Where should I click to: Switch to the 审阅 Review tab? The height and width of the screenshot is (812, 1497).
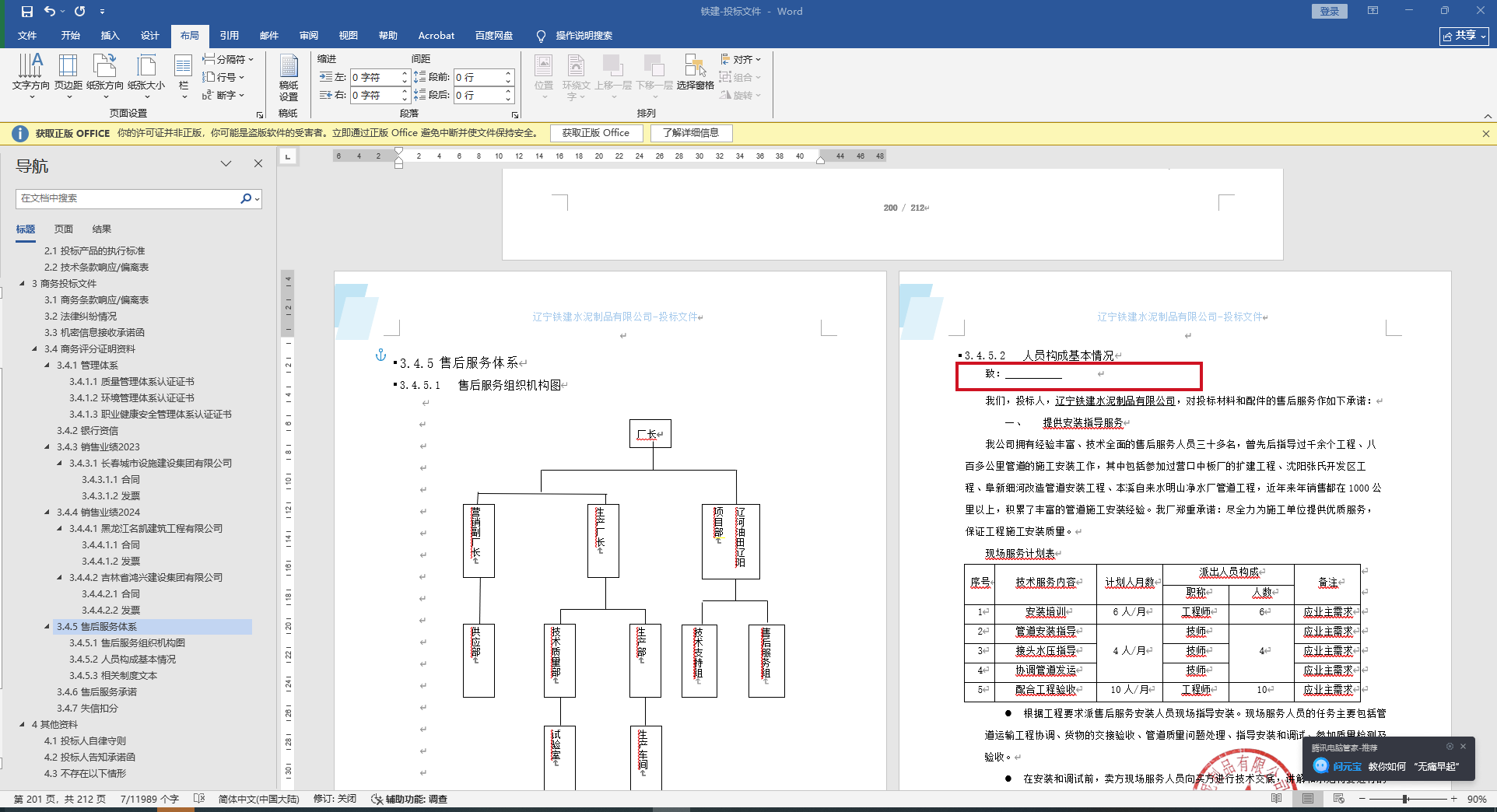(x=309, y=36)
